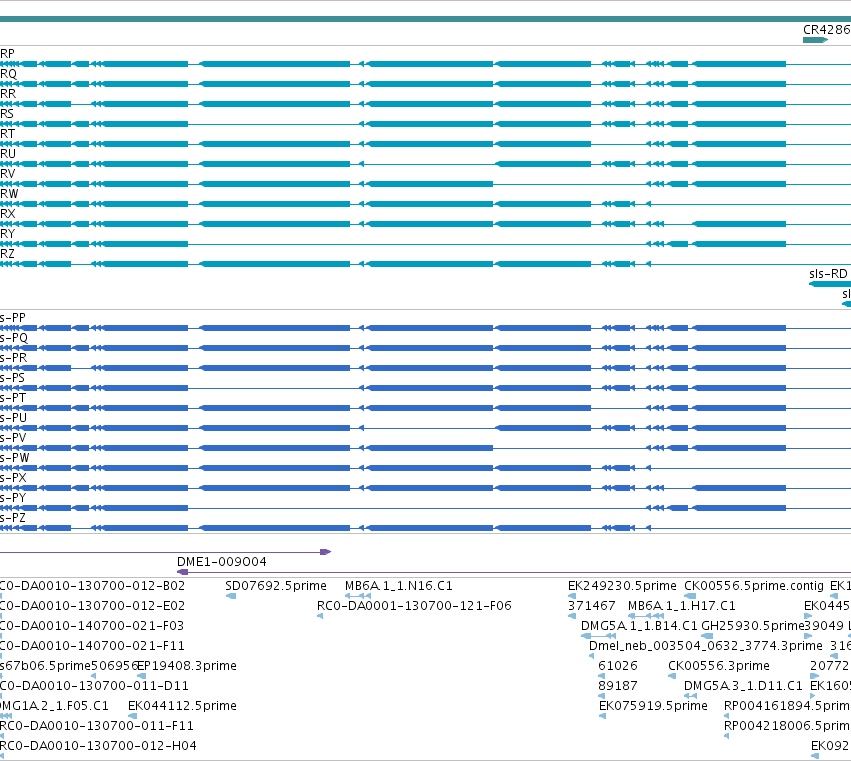The width and height of the screenshot is (851, 761).
Task: Select the purple arrowhead left of DME1-009004 line
Action: pyautogui.click(x=182, y=572)
